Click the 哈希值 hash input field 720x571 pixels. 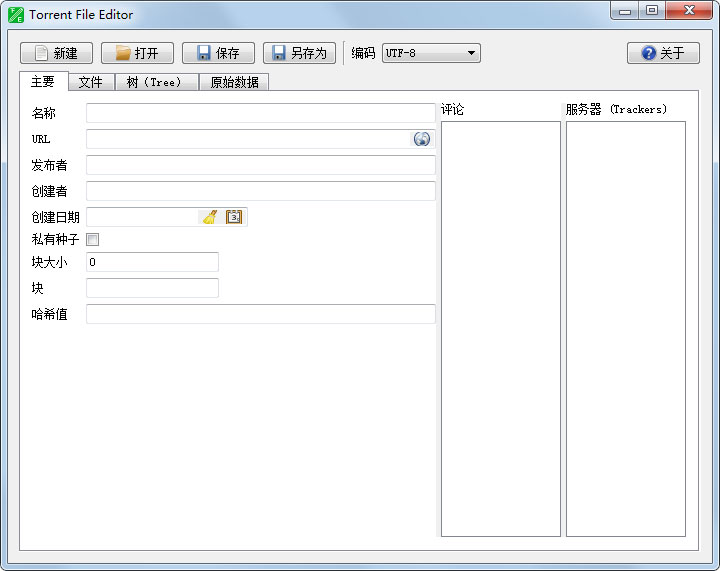click(261, 314)
